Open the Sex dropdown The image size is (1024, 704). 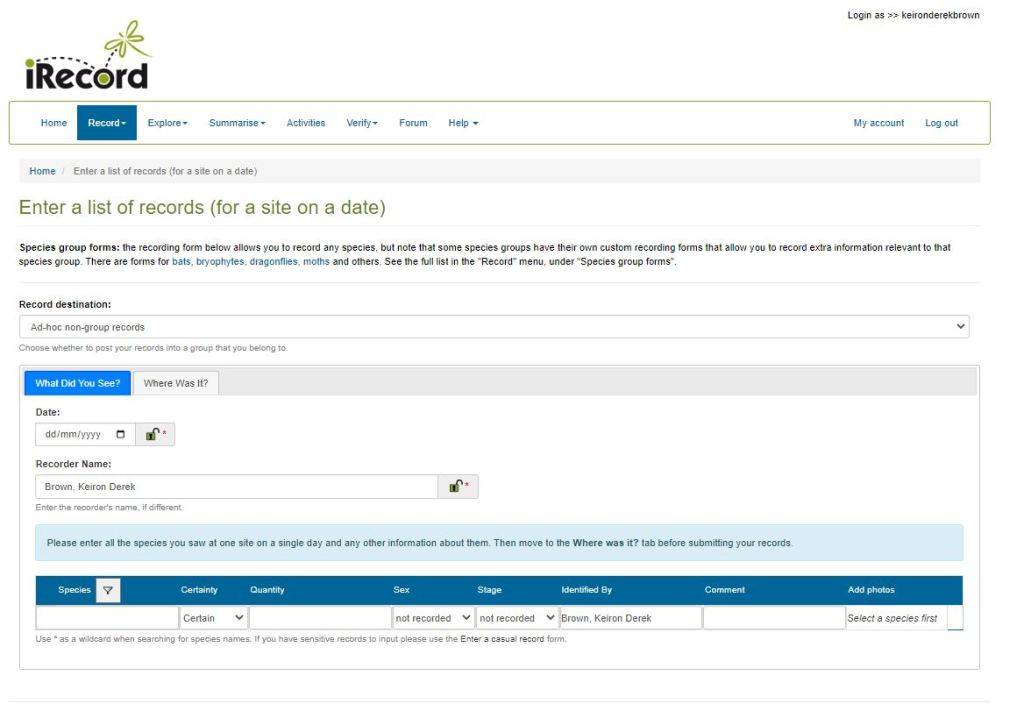pos(433,618)
